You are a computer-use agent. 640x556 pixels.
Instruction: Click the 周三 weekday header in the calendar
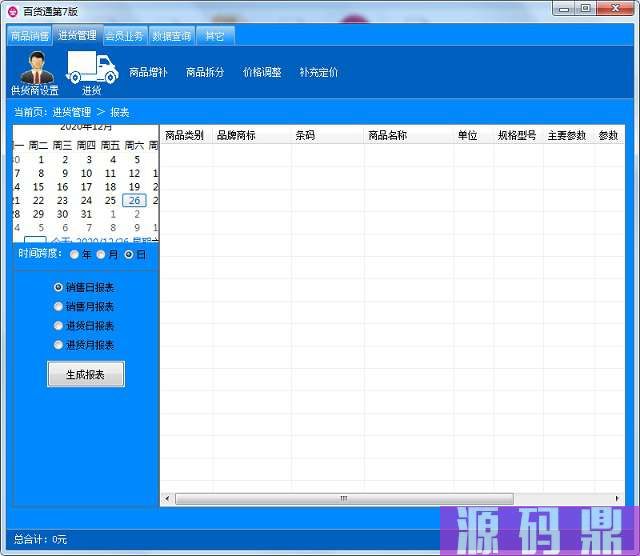coord(62,145)
